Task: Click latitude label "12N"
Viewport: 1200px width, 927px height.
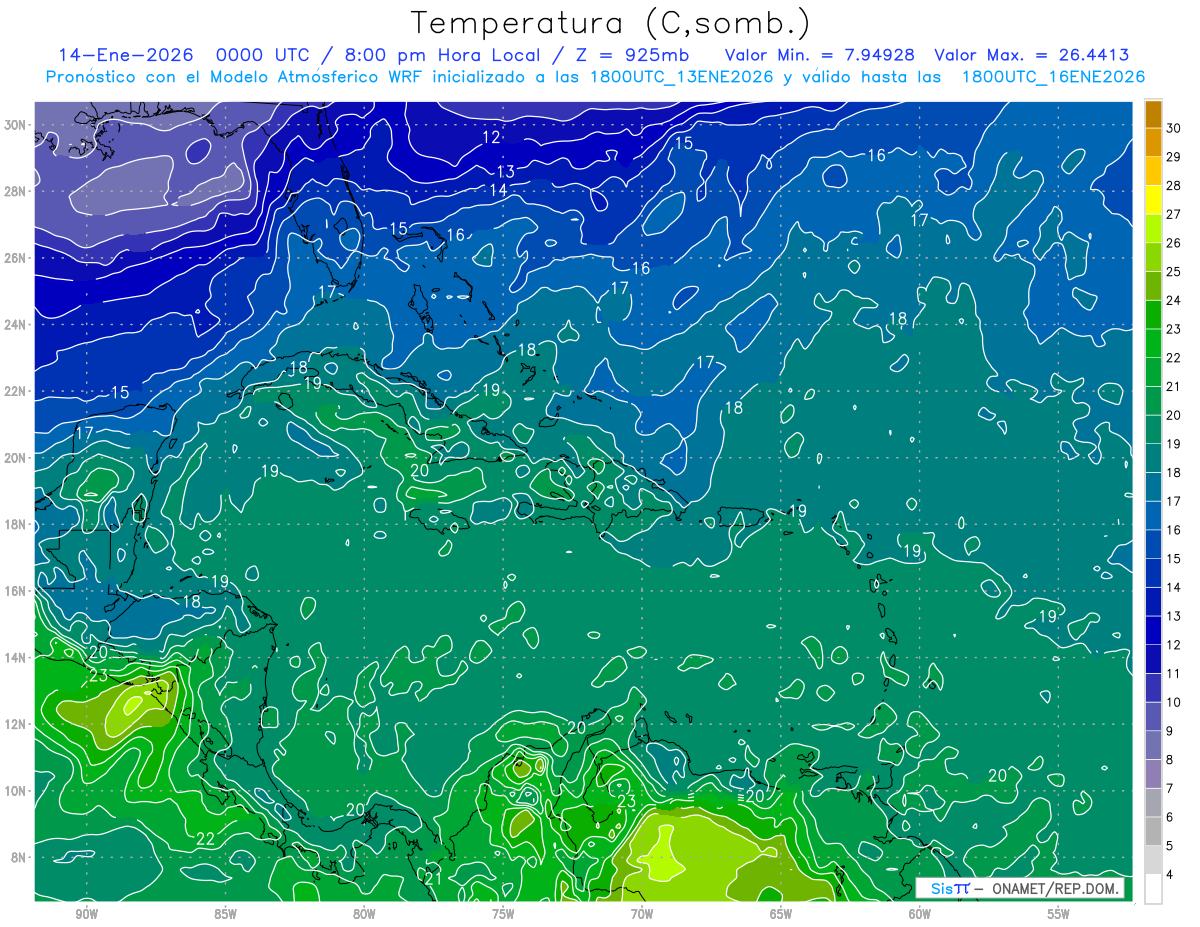Action: tap(16, 724)
